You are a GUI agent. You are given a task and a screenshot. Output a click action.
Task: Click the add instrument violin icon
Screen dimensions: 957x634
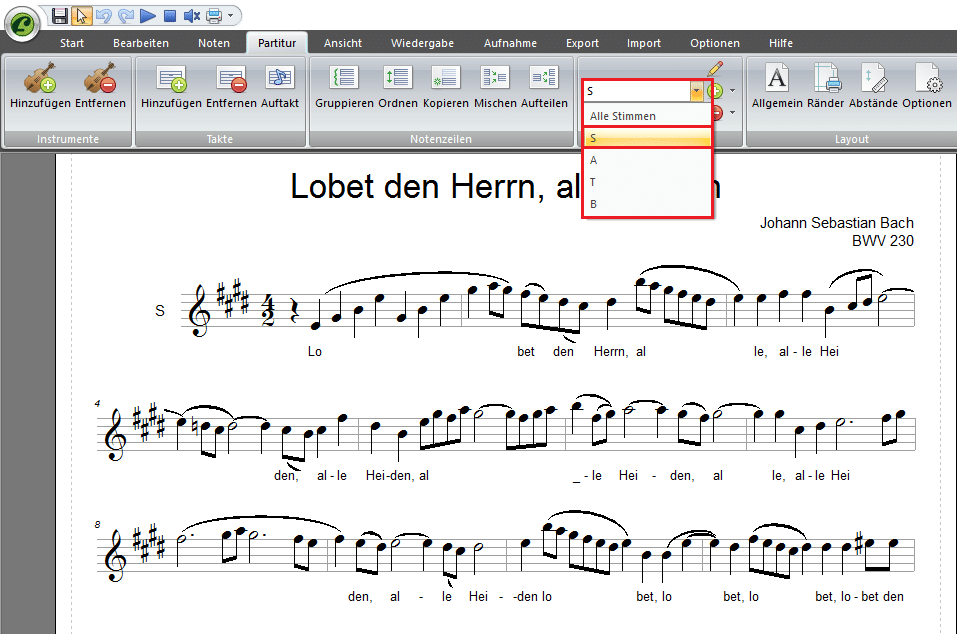(x=39, y=78)
